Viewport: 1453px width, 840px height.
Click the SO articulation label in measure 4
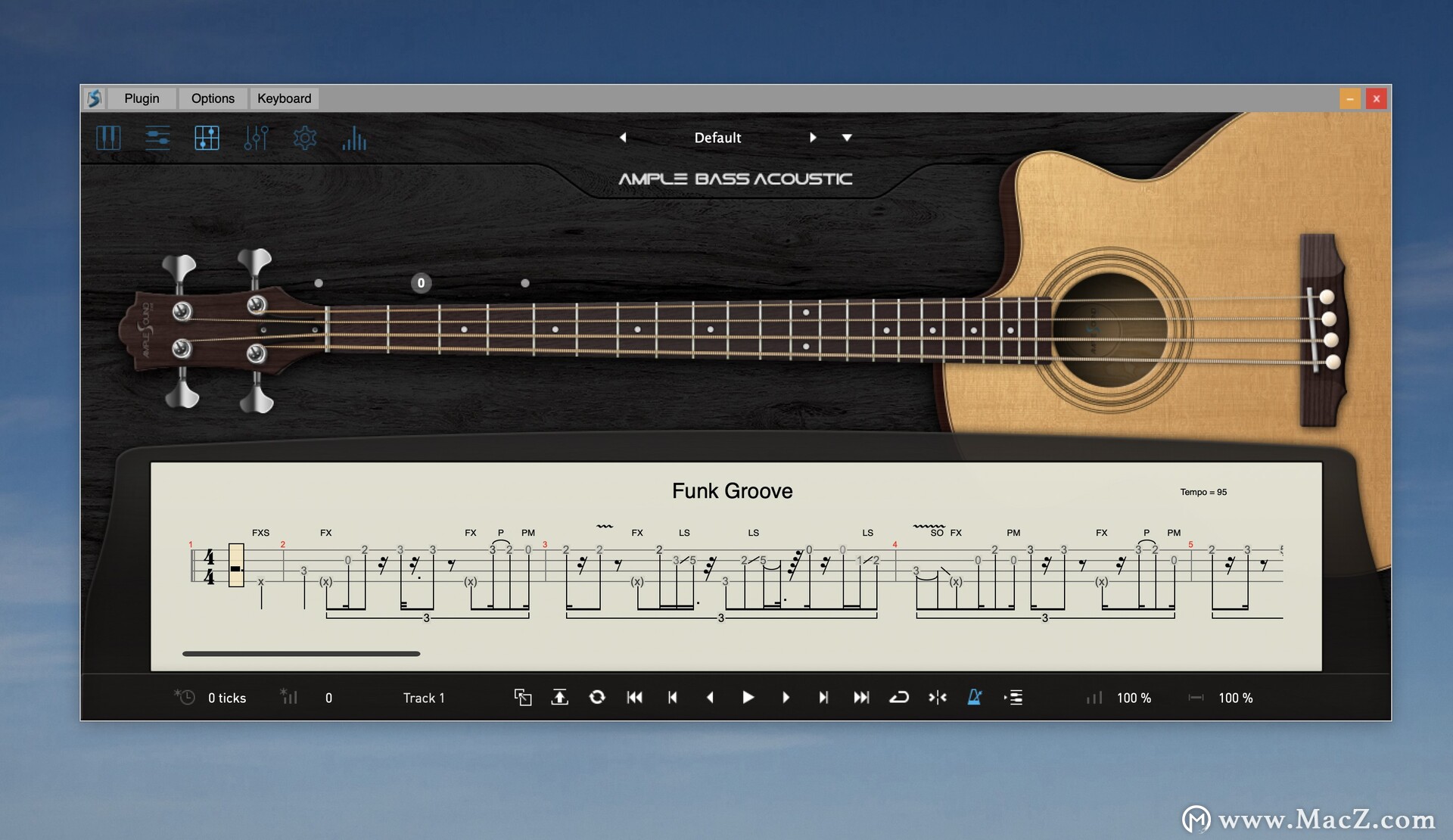(x=937, y=533)
